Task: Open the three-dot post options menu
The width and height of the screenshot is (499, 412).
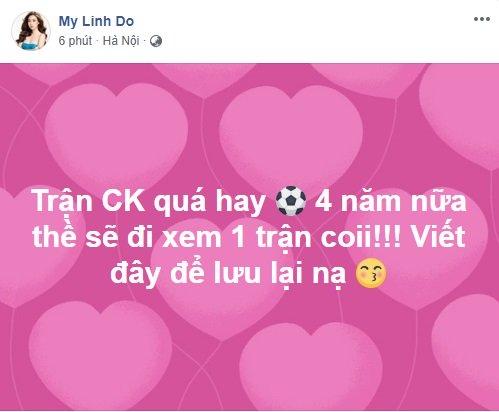Action: (482, 19)
